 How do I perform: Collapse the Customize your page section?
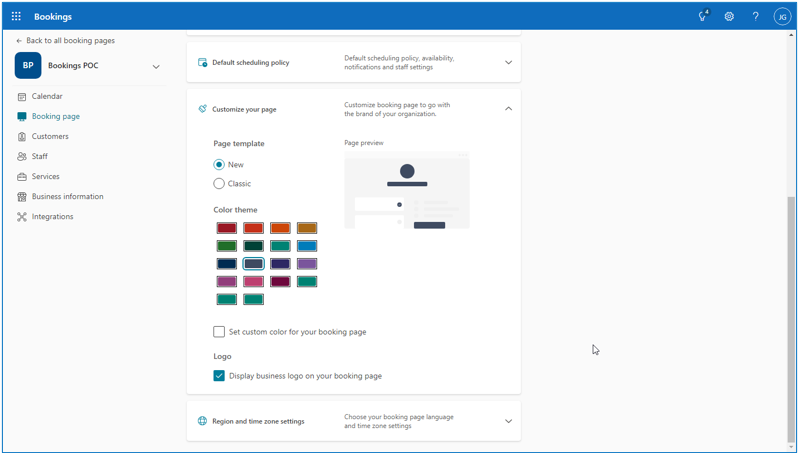coord(508,109)
